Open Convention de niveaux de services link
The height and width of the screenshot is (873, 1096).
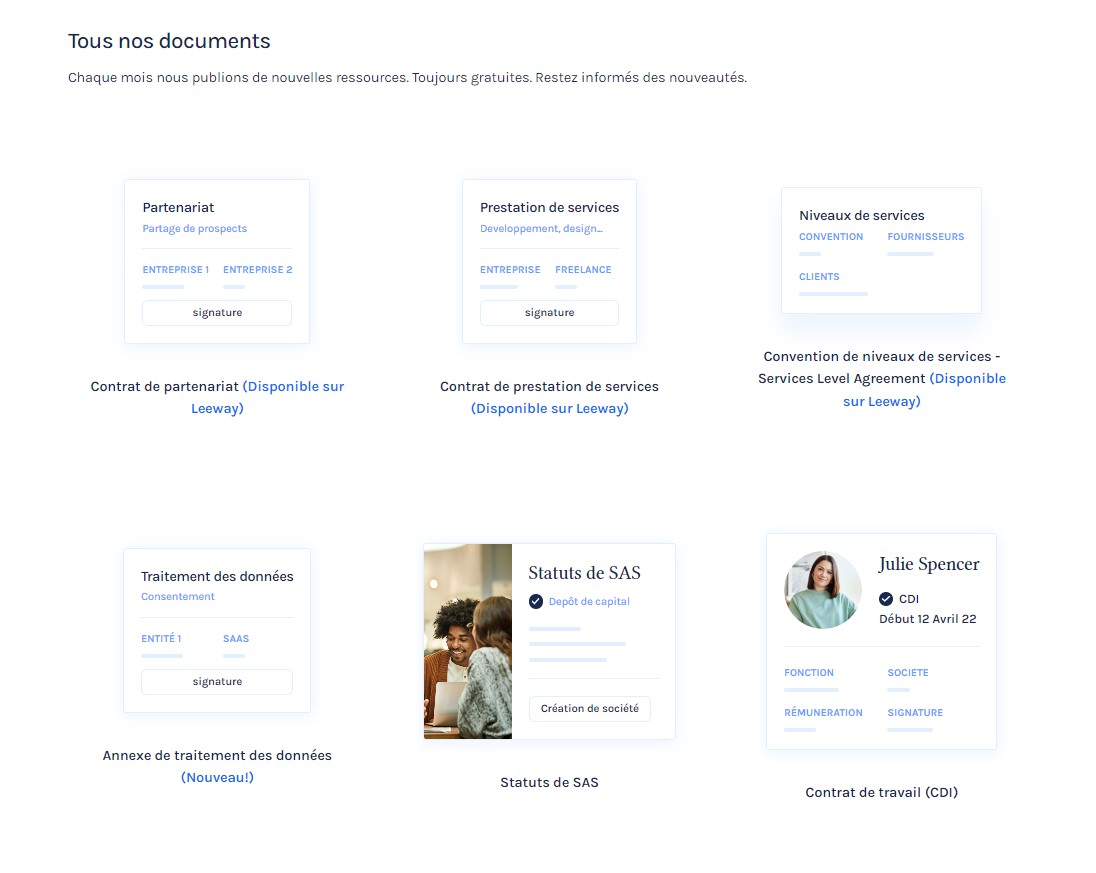881,379
